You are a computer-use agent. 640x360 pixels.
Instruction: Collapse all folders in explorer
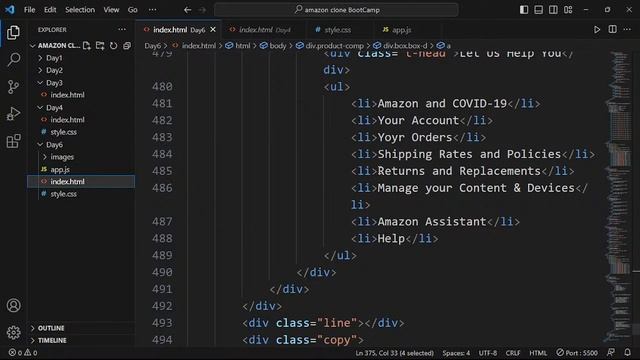[127, 46]
